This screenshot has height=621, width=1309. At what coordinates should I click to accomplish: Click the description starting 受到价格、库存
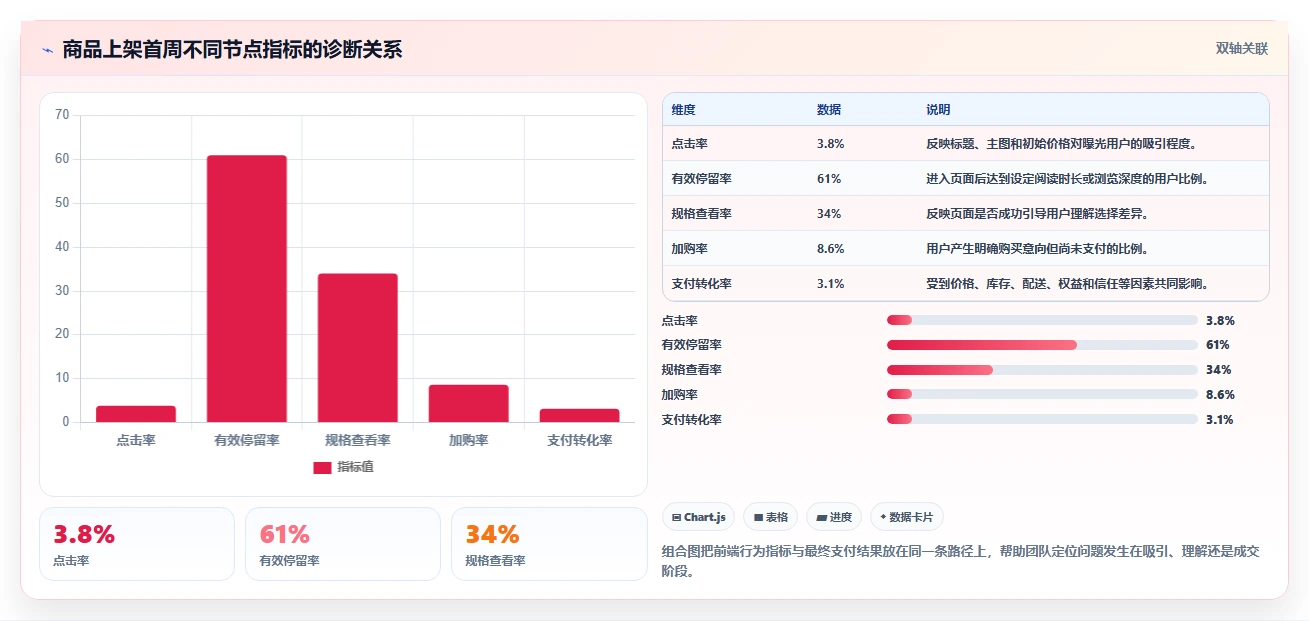[x=1067, y=283]
